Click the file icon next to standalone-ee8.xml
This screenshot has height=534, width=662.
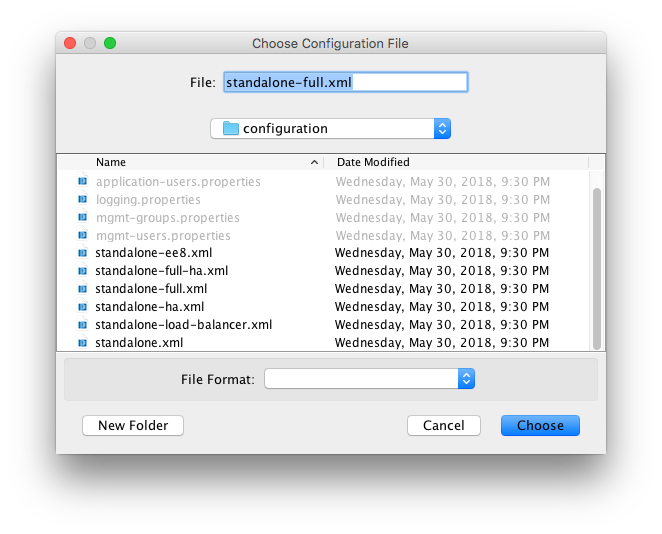(82, 253)
